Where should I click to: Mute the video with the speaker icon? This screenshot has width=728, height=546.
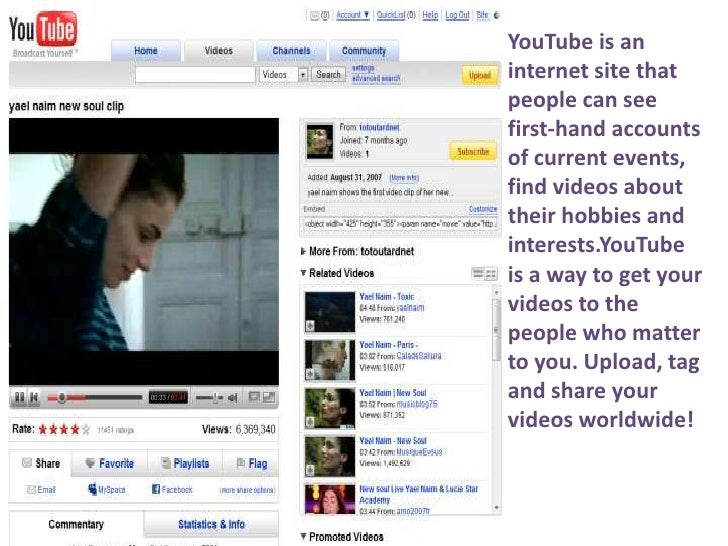(233, 398)
